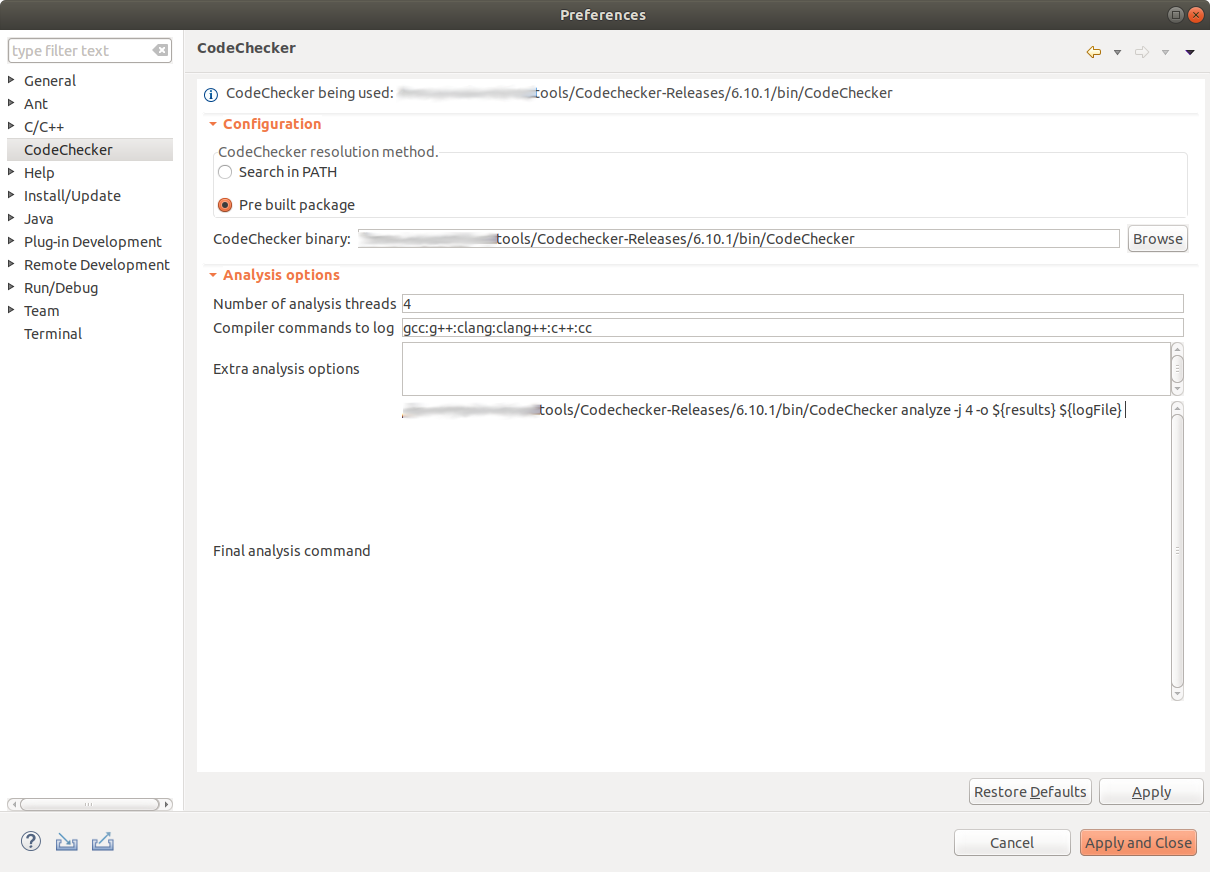
Task: Click Restore Defaults
Action: tap(1030, 792)
